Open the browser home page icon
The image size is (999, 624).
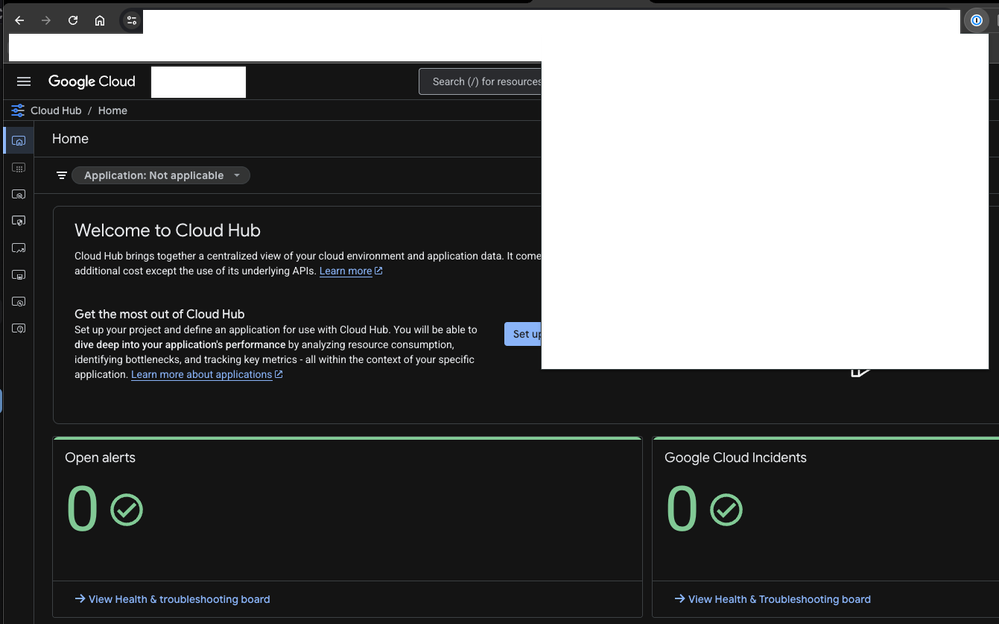100,20
